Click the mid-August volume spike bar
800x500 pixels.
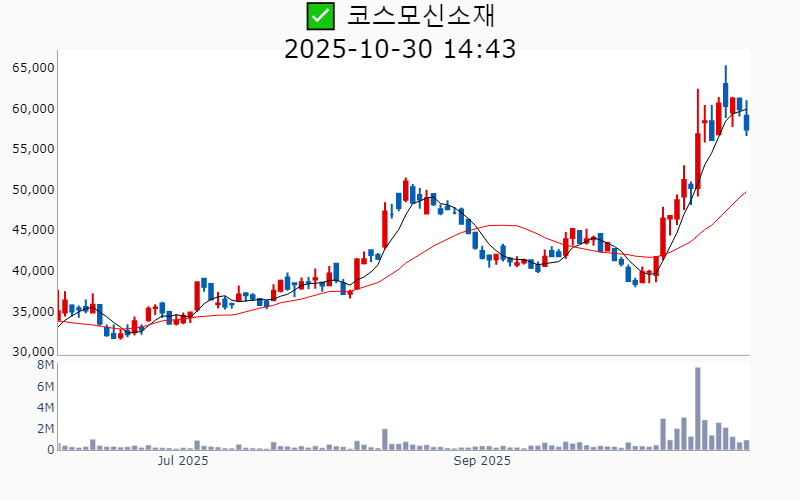[384, 440]
